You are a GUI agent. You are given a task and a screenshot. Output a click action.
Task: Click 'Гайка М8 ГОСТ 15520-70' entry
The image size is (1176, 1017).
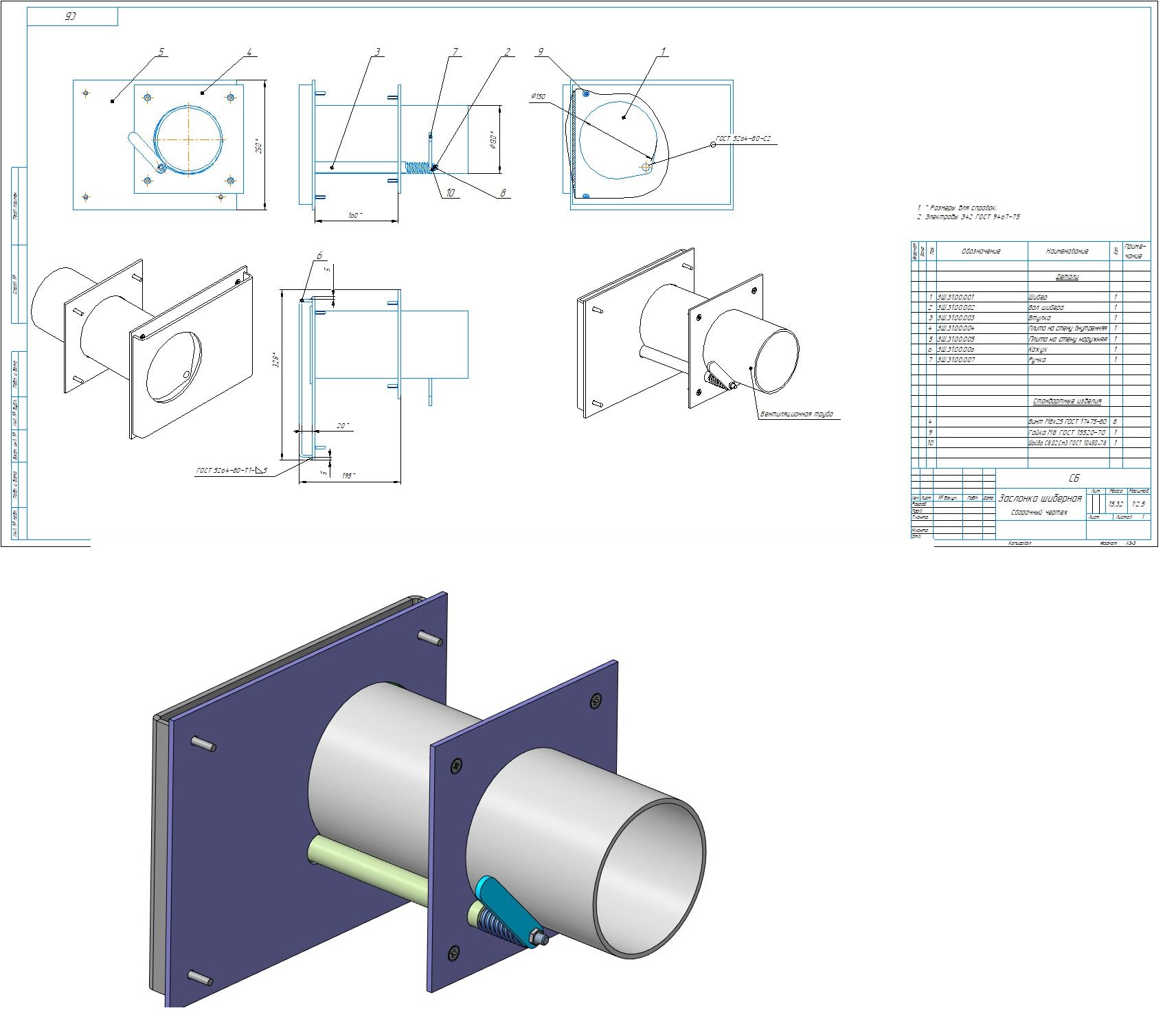pyautogui.click(x=1066, y=433)
